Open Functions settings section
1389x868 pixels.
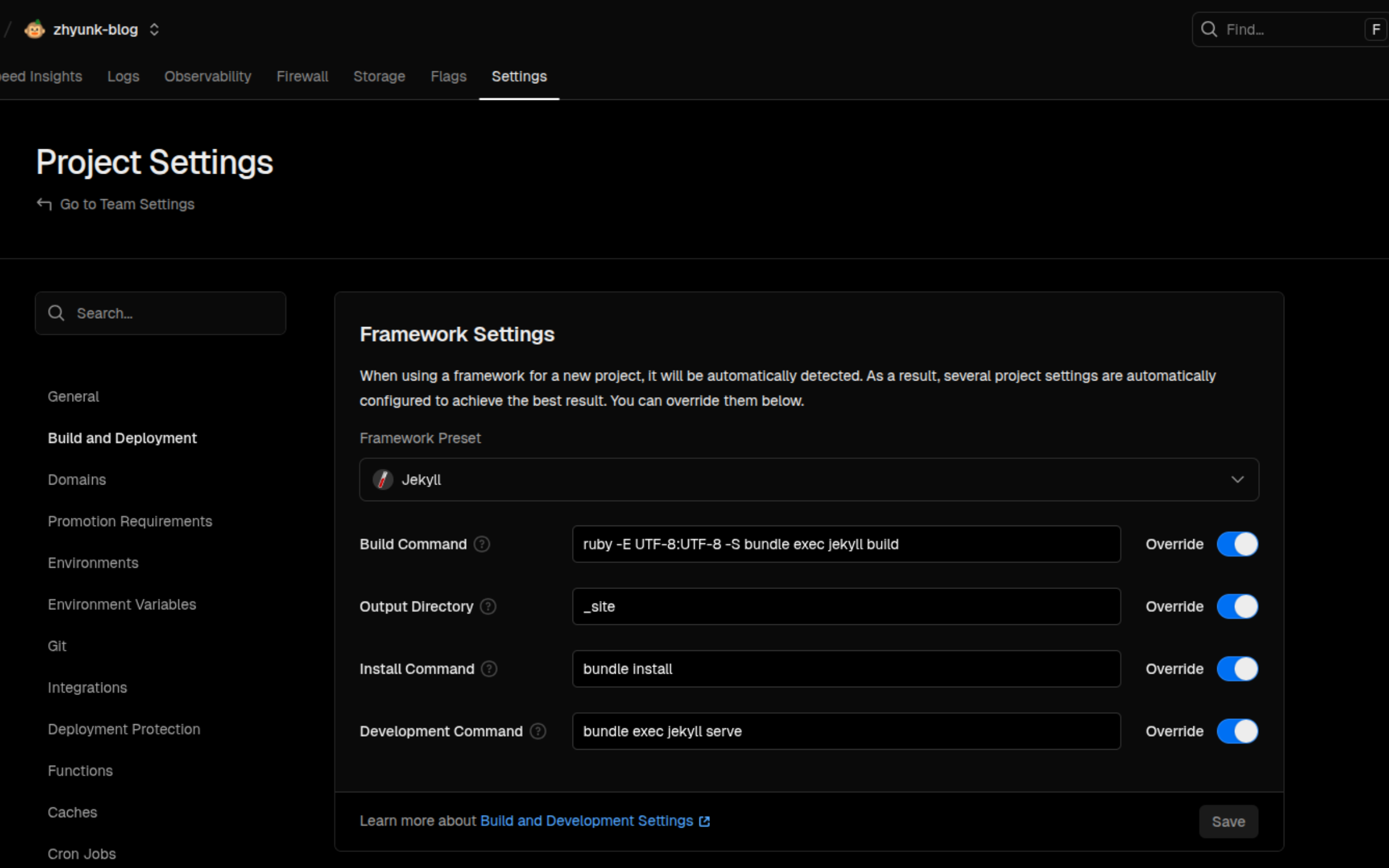point(80,771)
